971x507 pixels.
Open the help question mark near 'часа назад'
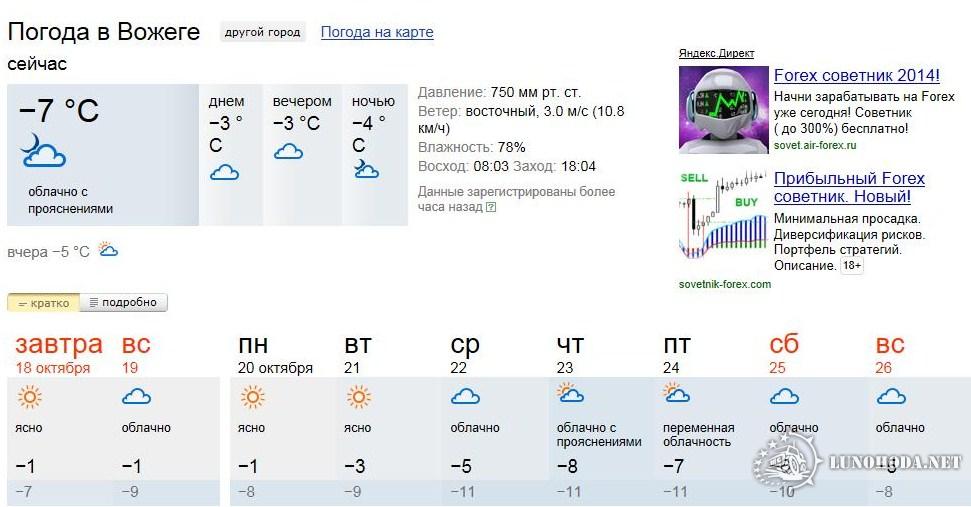click(491, 207)
